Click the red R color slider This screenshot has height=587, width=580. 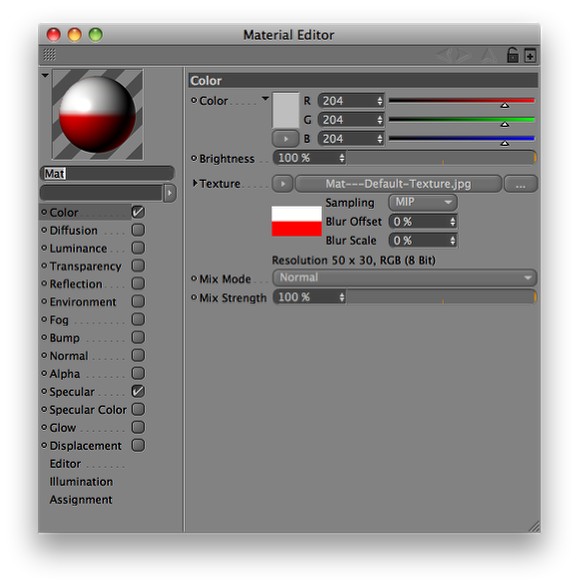[x=462, y=101]
